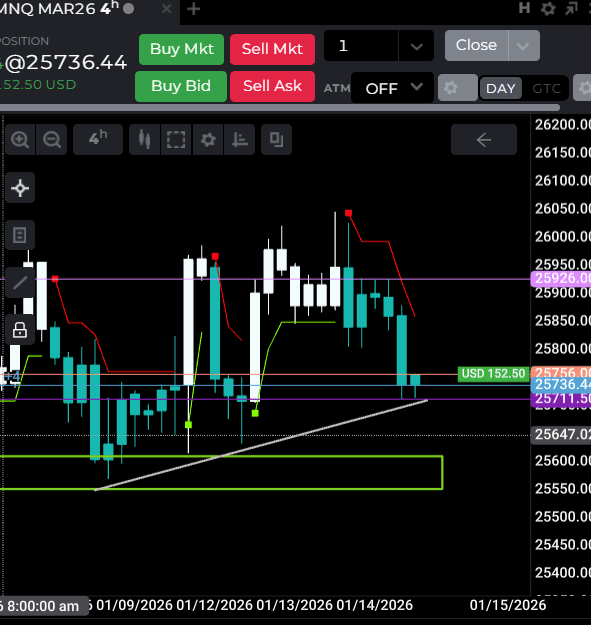Activate the crosshair cursor tool
591x625 pixels.
tap(20, 188)
